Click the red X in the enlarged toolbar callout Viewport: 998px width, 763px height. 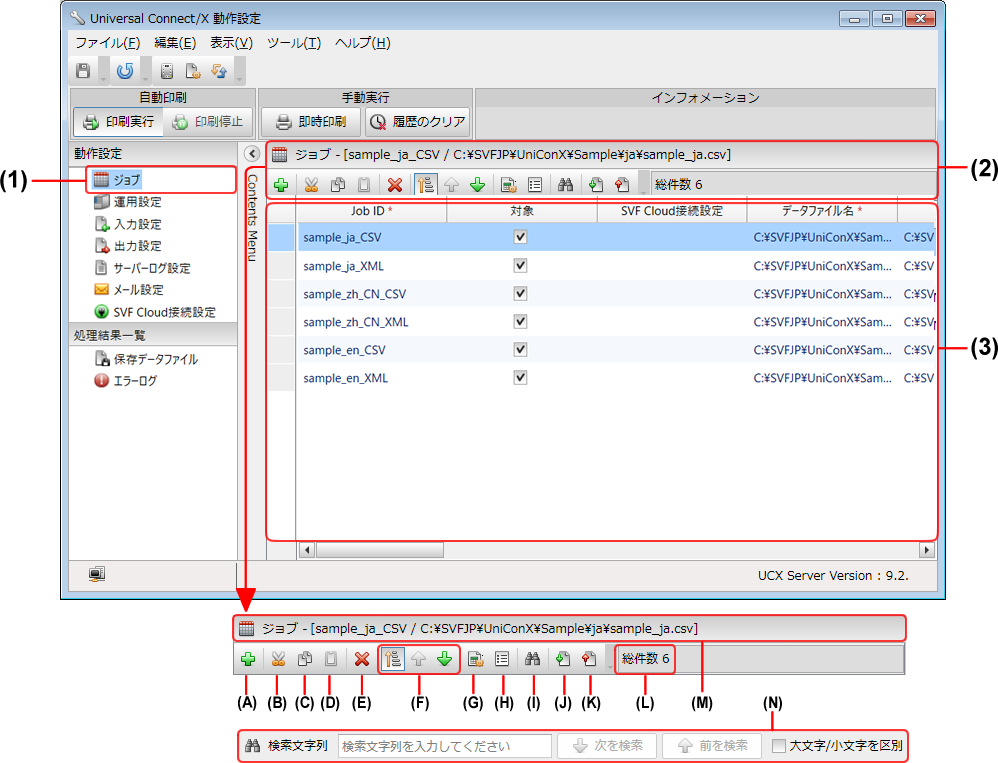pos(362,659)
